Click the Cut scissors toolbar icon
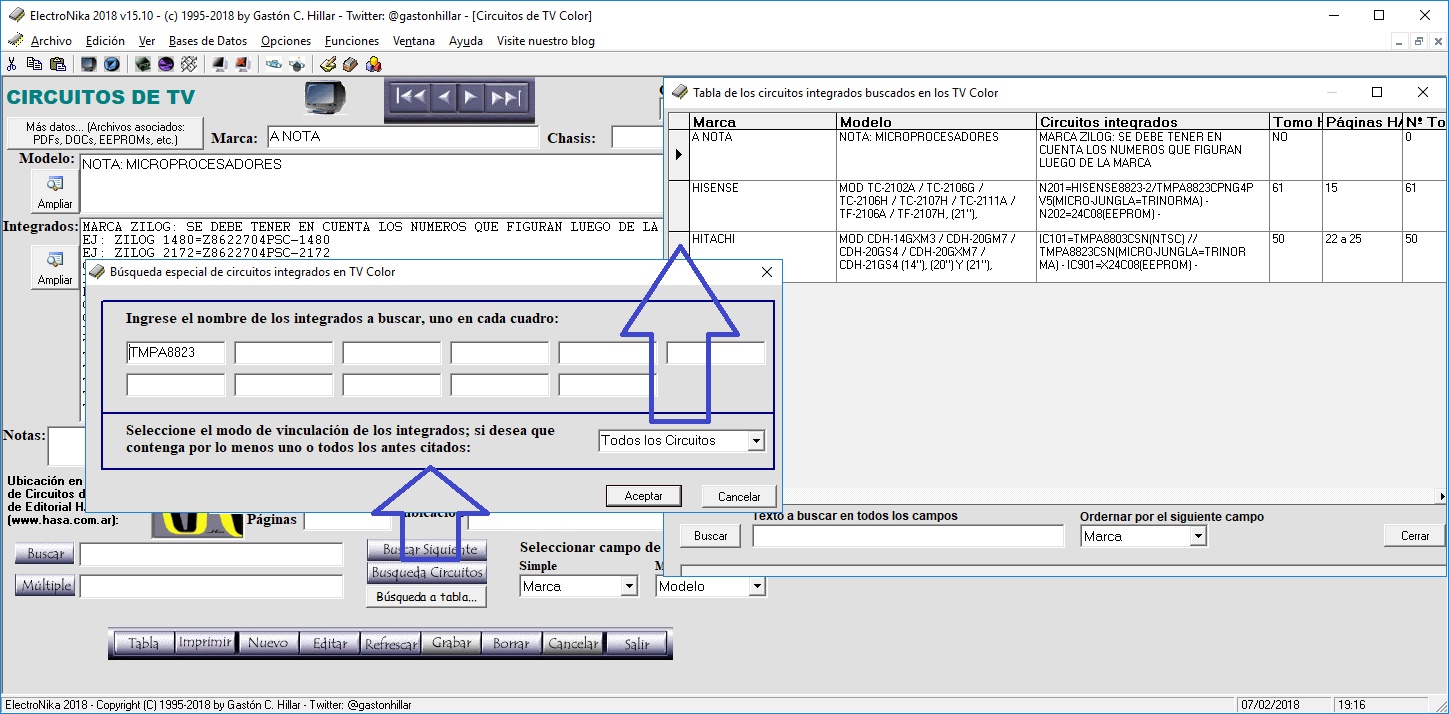 click(11, 64)
